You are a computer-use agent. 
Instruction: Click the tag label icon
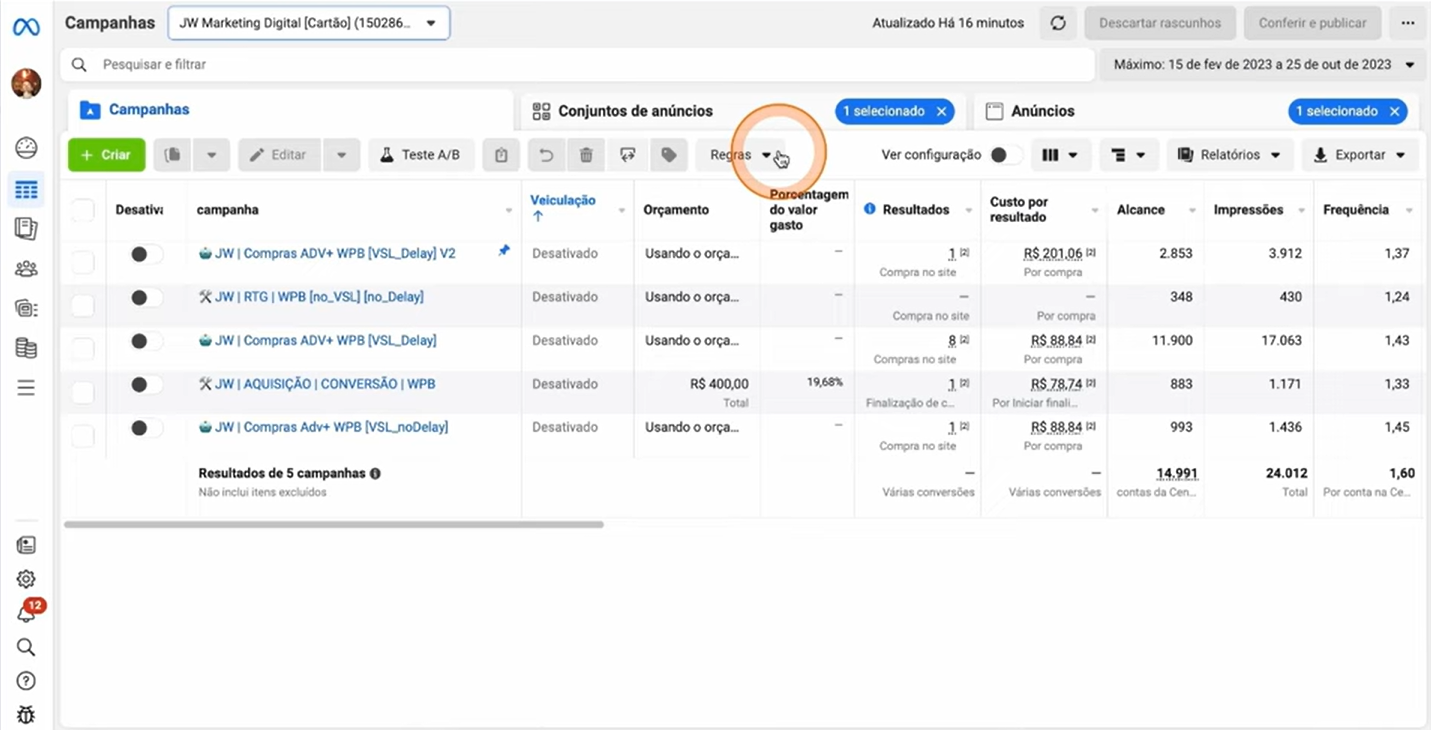(x=669, y=155)
